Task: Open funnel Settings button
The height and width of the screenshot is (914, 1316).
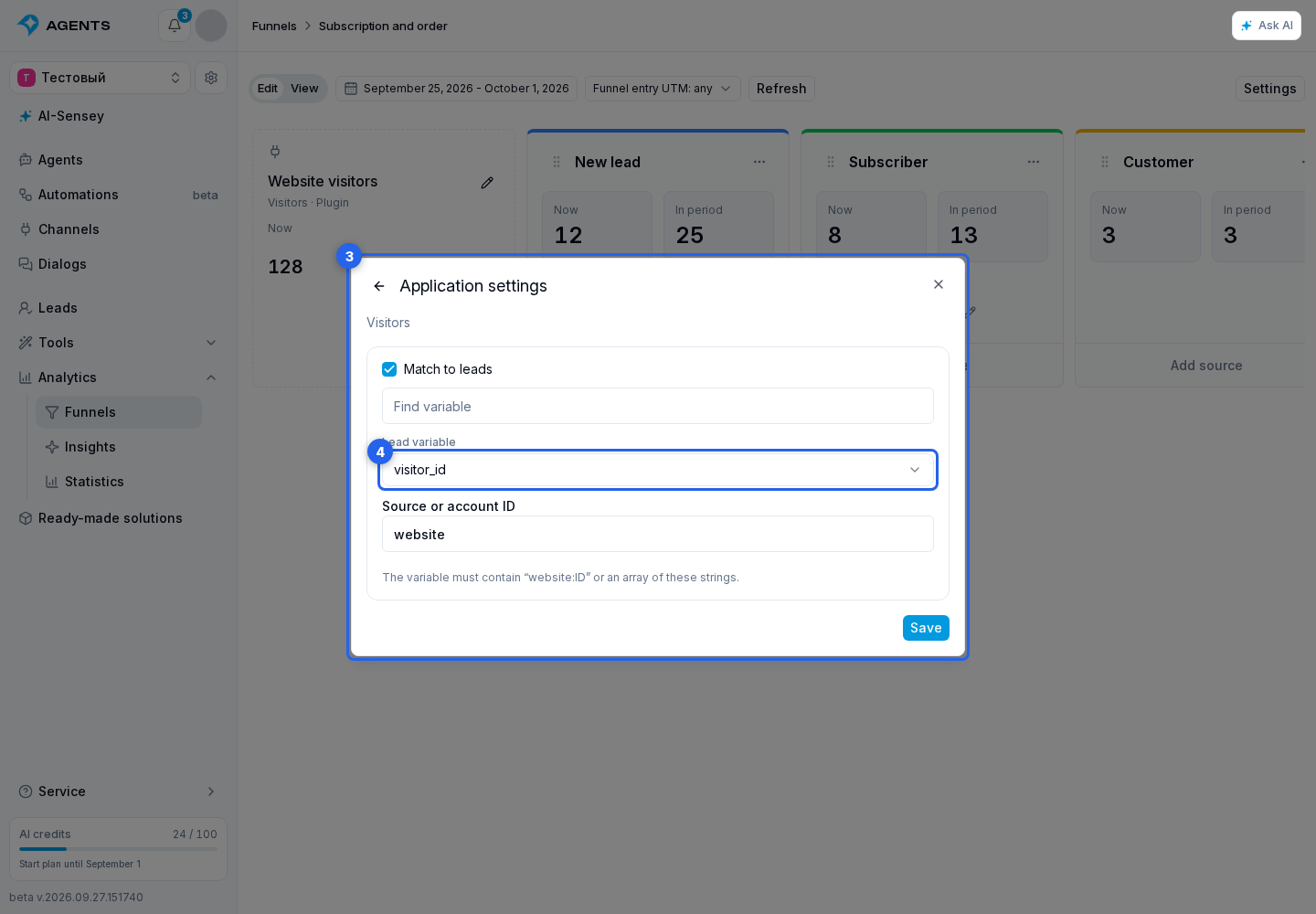Action: coord(1270,89)
